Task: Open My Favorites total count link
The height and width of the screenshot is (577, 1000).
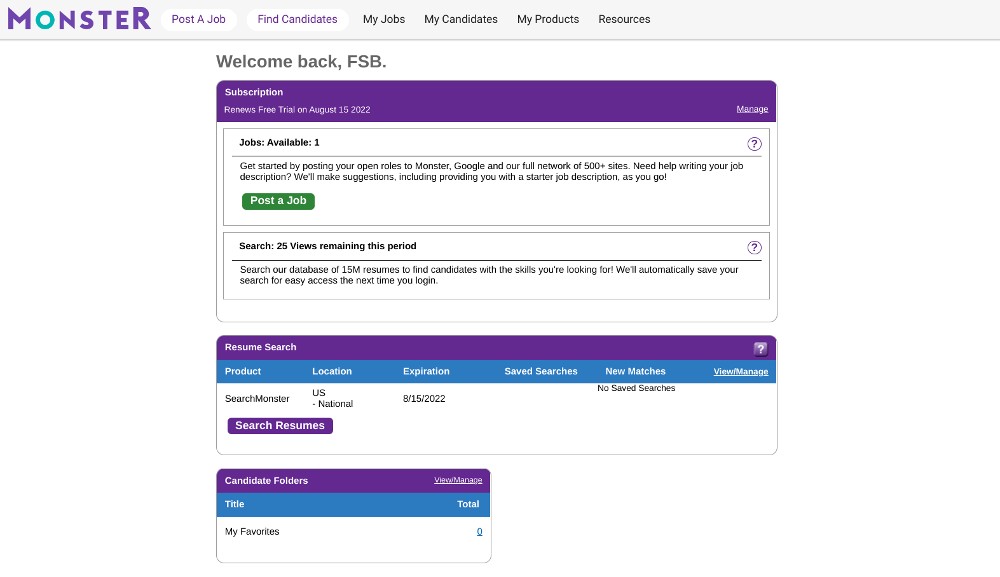Action: [x=480, y=532]
